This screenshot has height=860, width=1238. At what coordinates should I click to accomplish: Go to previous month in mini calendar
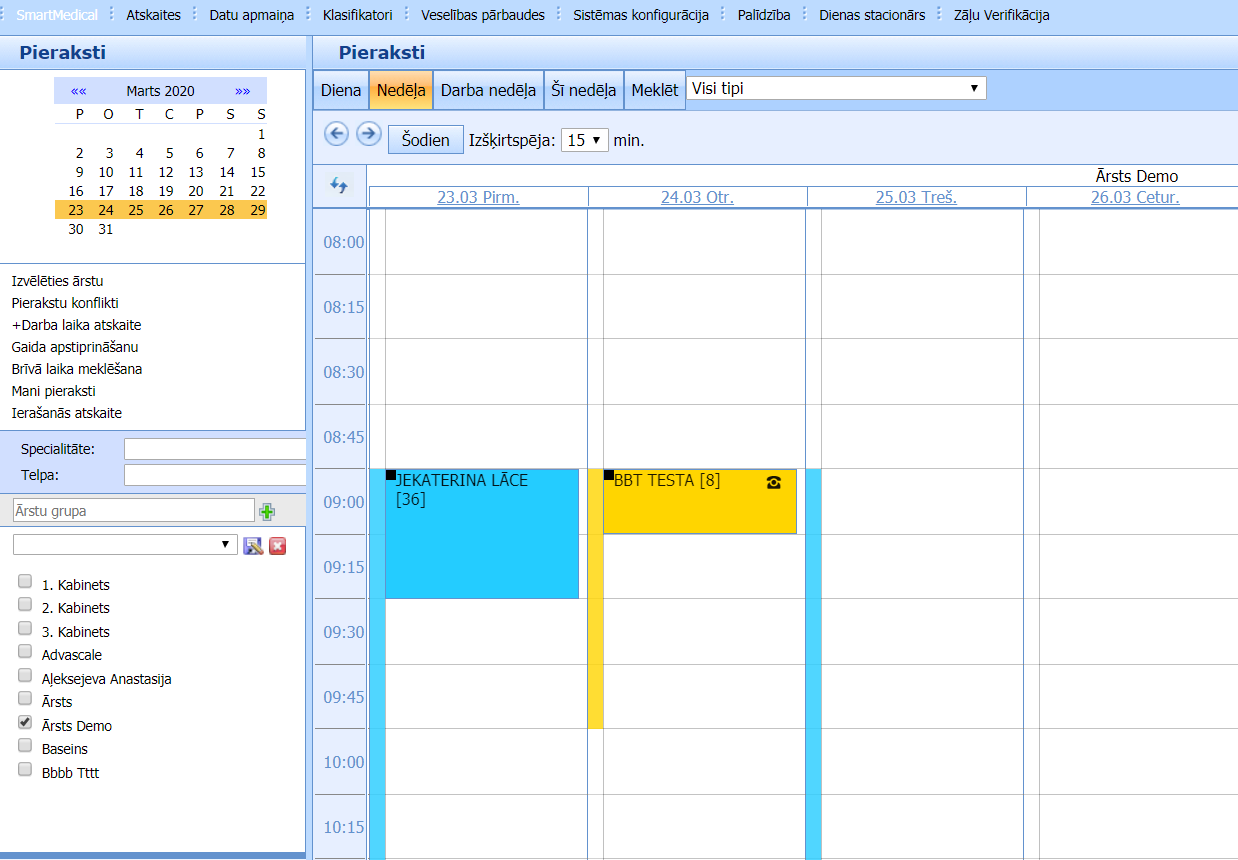click(78, 91)
